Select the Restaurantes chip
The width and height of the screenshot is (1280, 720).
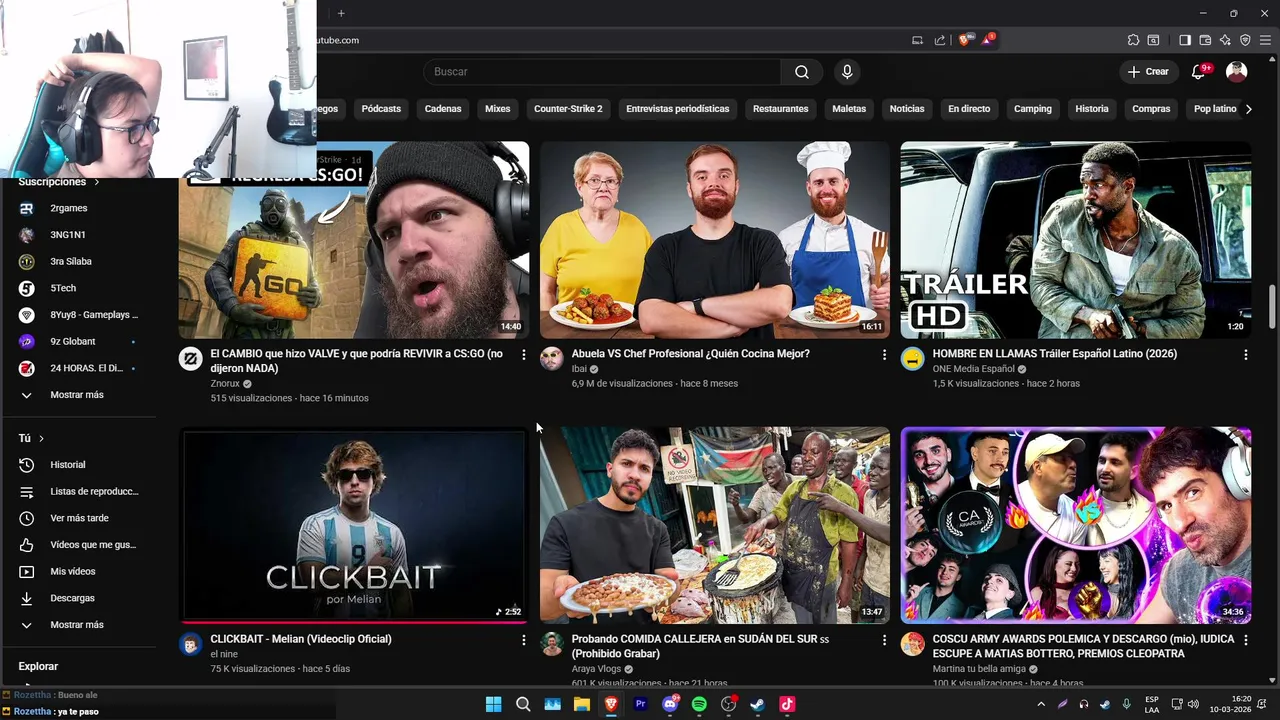pos(780,109)
